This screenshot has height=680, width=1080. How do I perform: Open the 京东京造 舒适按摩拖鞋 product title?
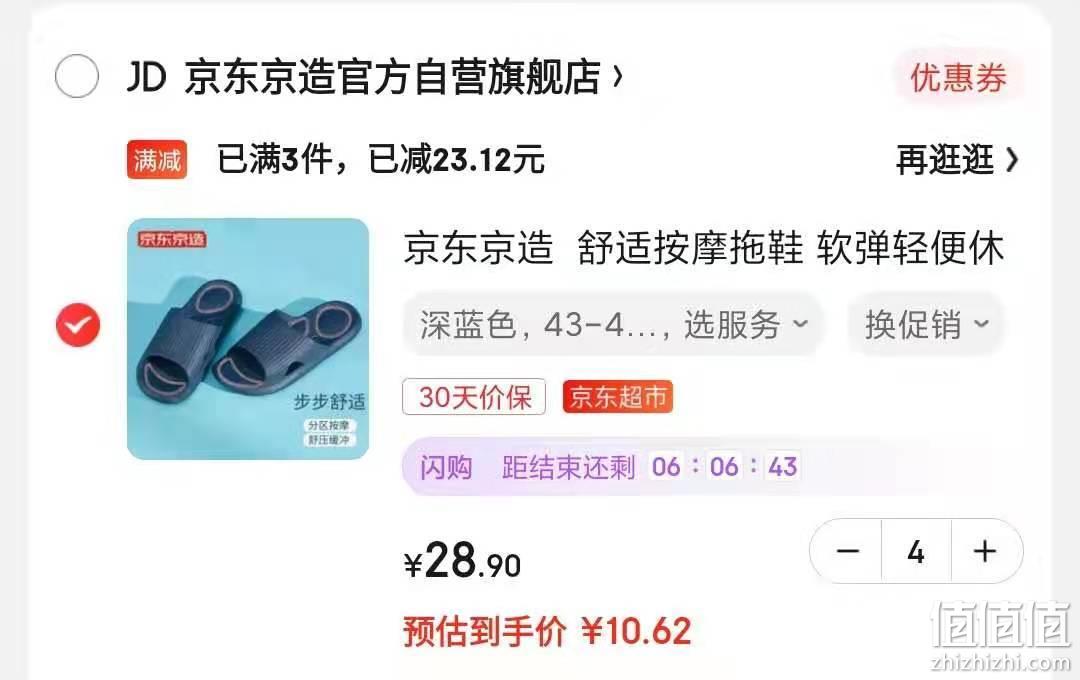point(703,248)
